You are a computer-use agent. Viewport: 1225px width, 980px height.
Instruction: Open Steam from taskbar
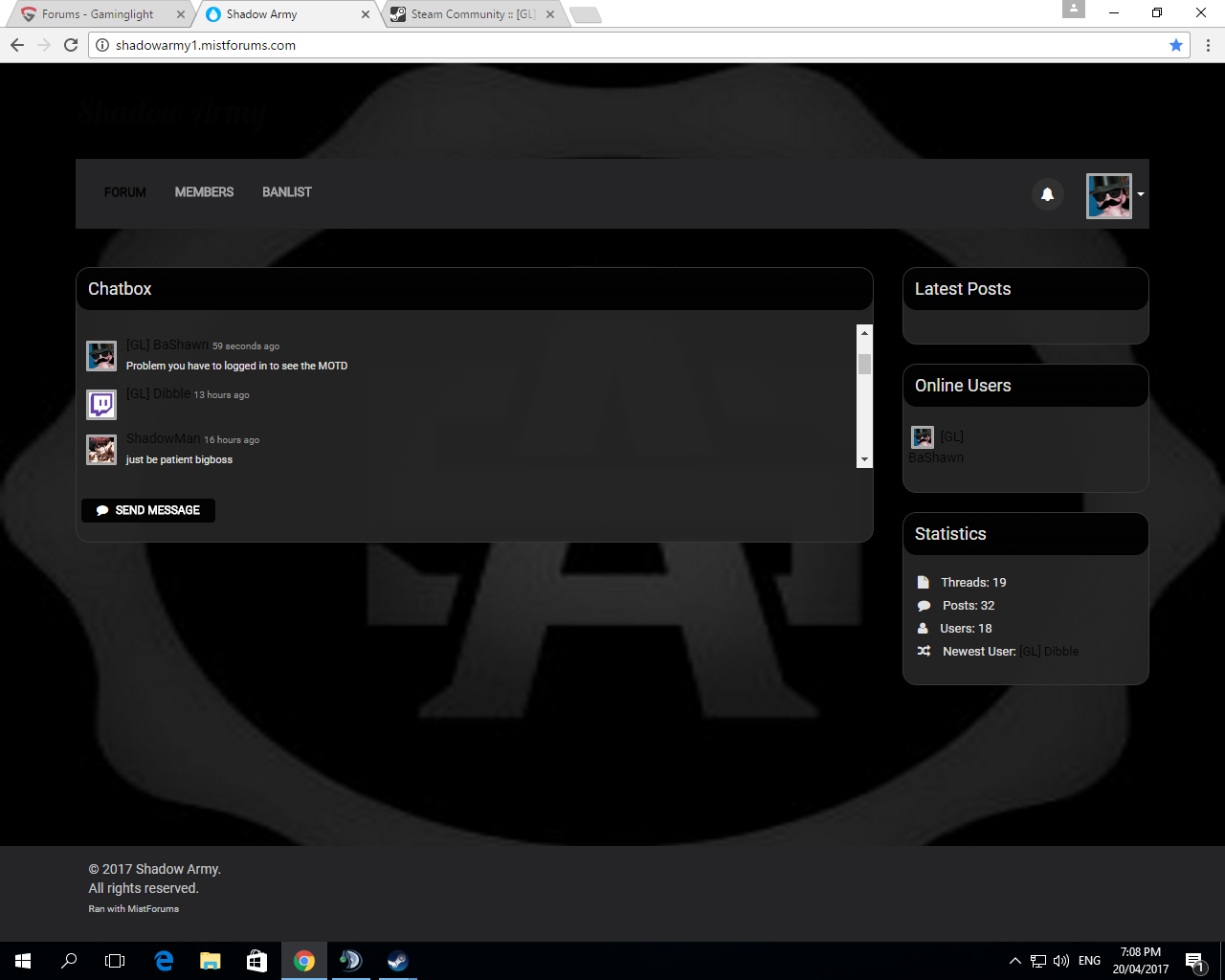click(397, 961)
